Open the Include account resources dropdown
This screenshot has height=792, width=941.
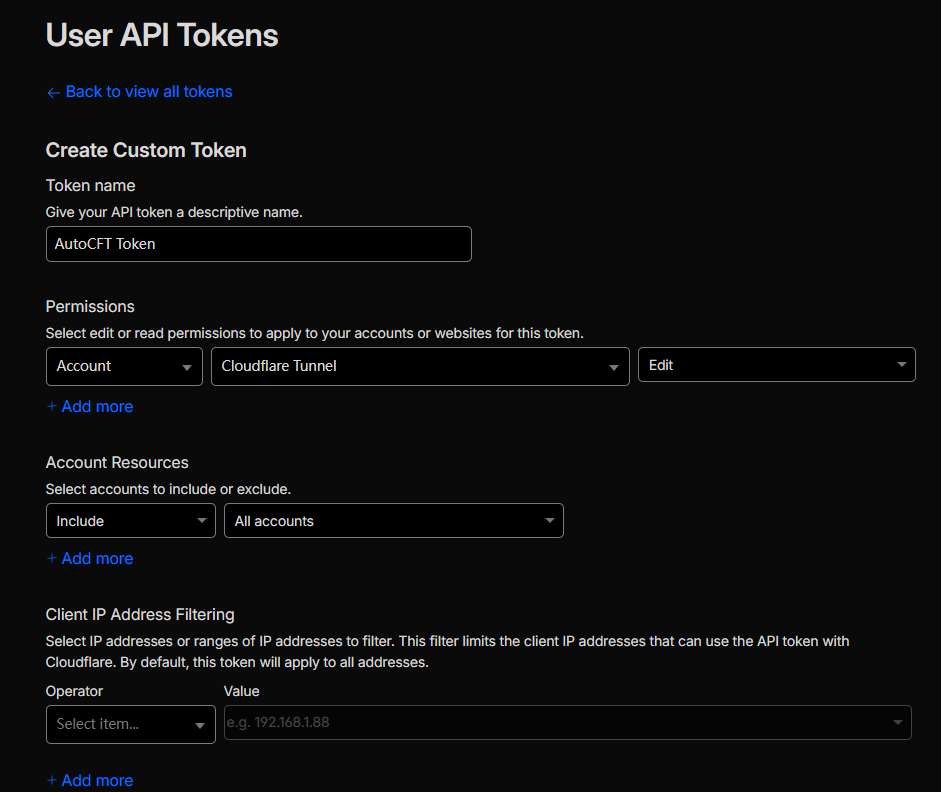[x=130, y=521]
